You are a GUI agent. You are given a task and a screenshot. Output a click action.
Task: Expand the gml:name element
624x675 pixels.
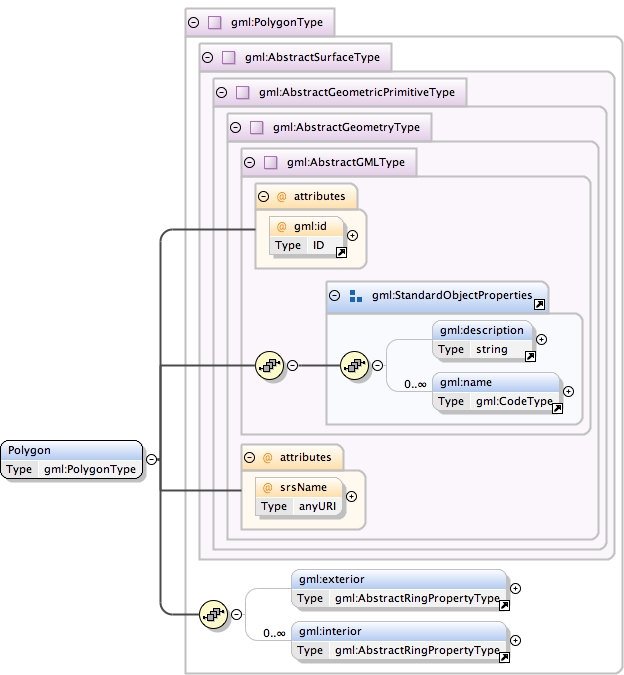568,391
